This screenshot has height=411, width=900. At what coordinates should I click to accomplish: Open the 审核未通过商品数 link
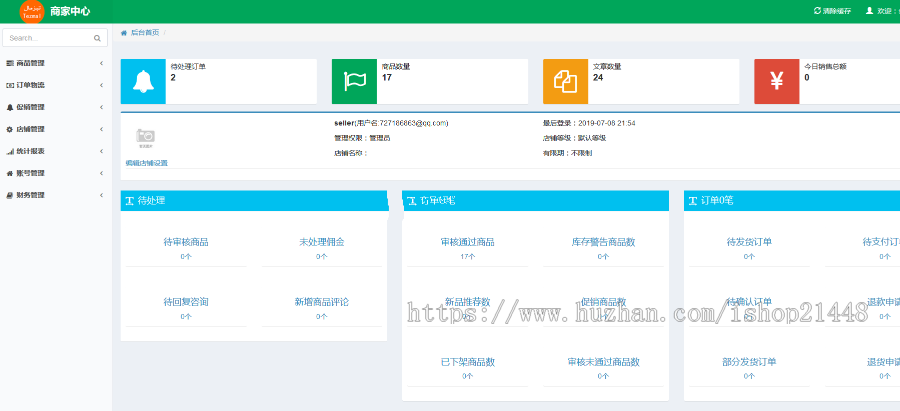pyautogui.click(x=603, y=362)
